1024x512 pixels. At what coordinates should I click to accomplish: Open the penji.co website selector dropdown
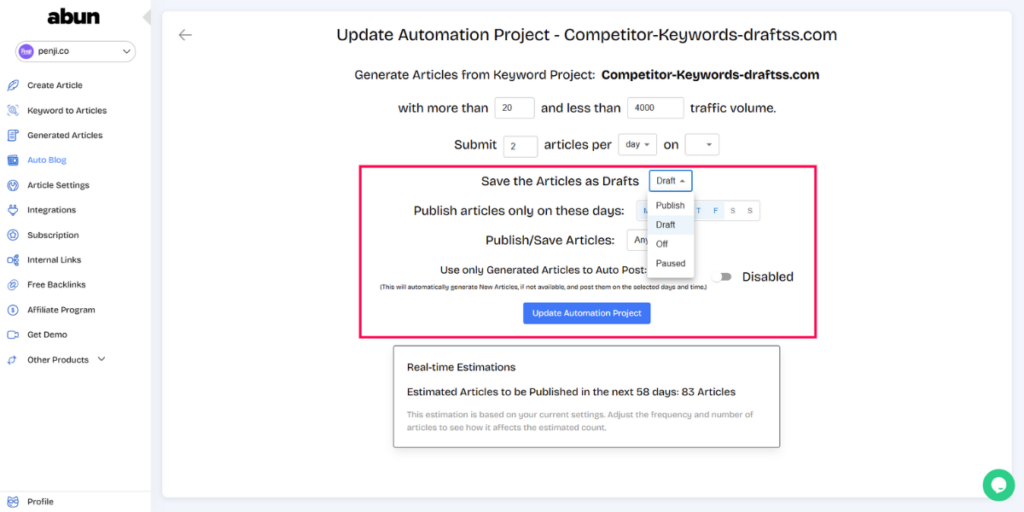75,52
